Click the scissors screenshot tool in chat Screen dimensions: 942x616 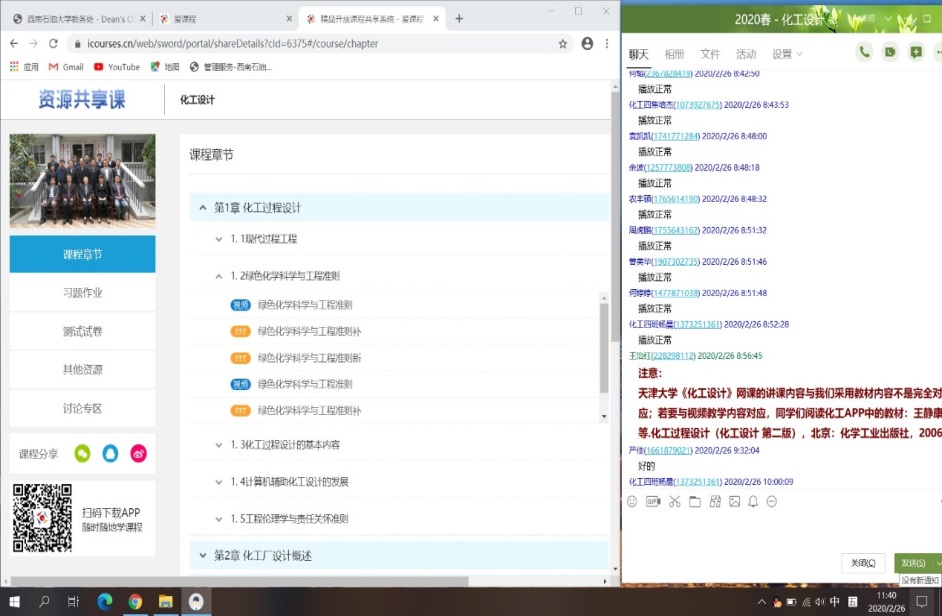[675, 501]
